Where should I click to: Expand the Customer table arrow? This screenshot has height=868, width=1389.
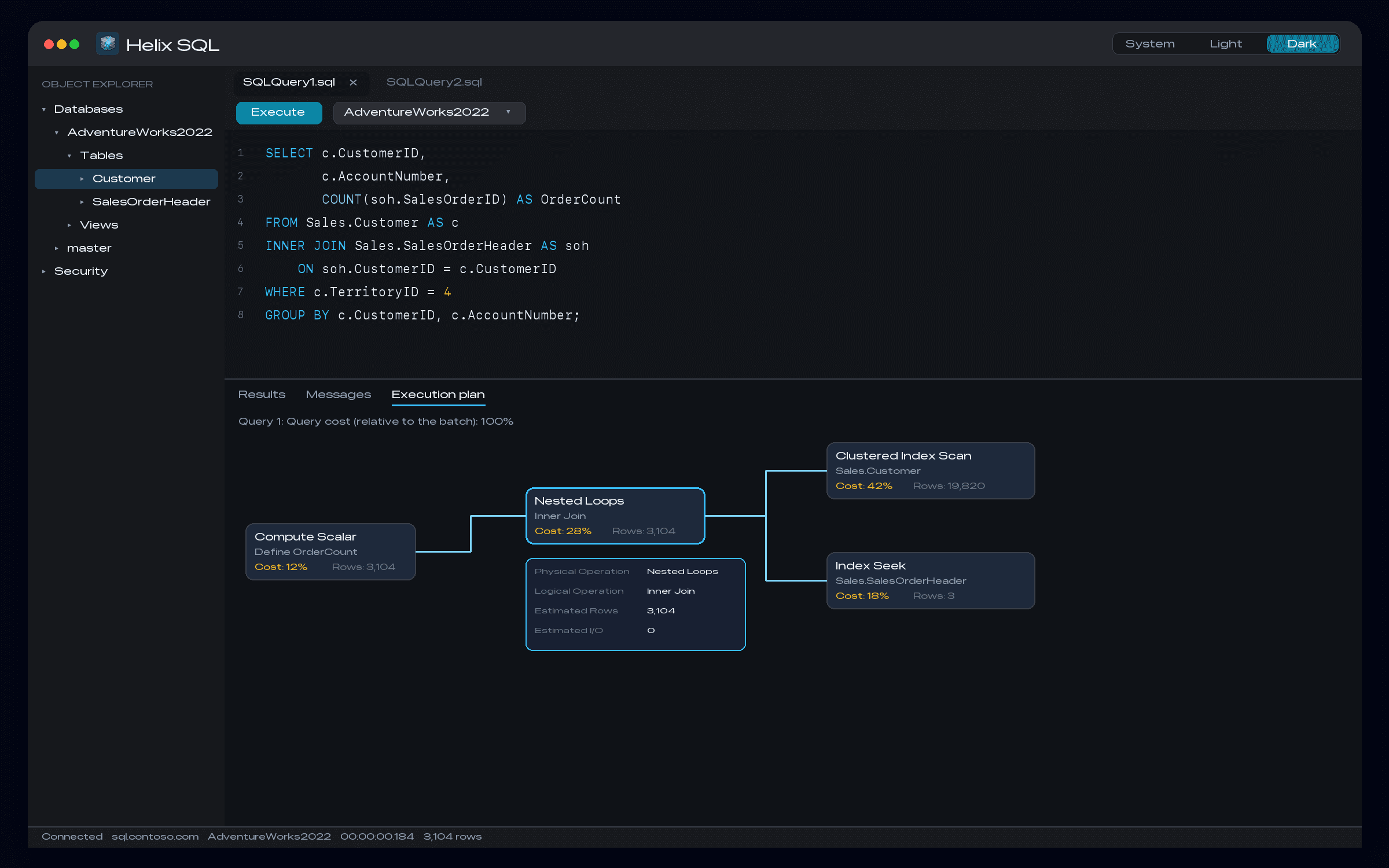tap(82, 179)
